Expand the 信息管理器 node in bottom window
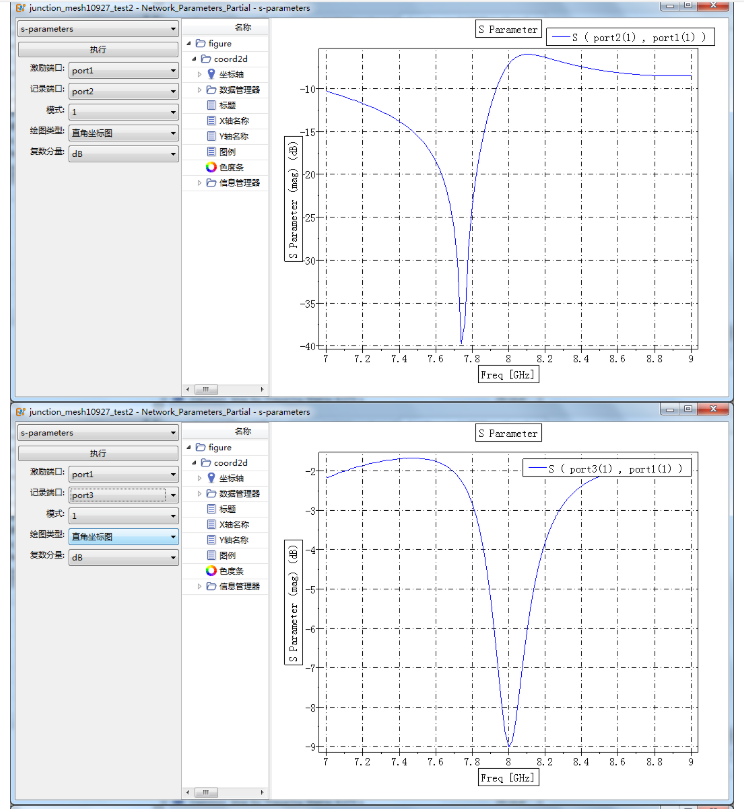Viewport: 744px width, 809px height. [199, 586]
